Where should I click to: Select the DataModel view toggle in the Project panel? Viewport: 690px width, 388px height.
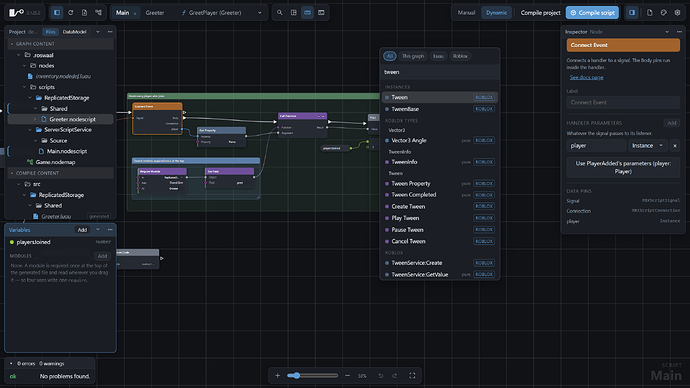74,32
